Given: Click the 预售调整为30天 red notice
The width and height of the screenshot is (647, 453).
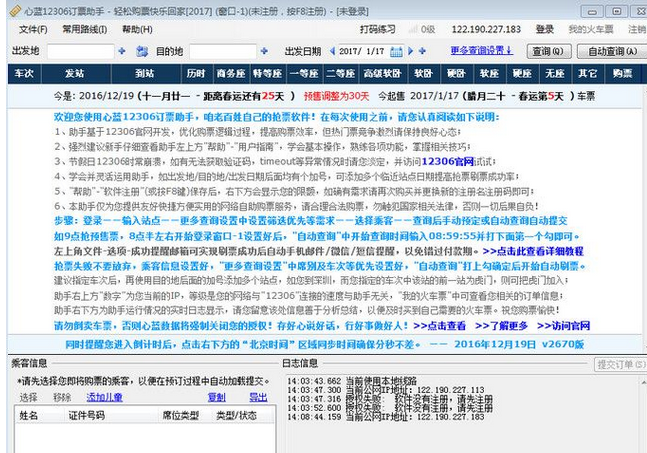Looking at the screenshot, I should pyautogui.click(x=336, y=96).
